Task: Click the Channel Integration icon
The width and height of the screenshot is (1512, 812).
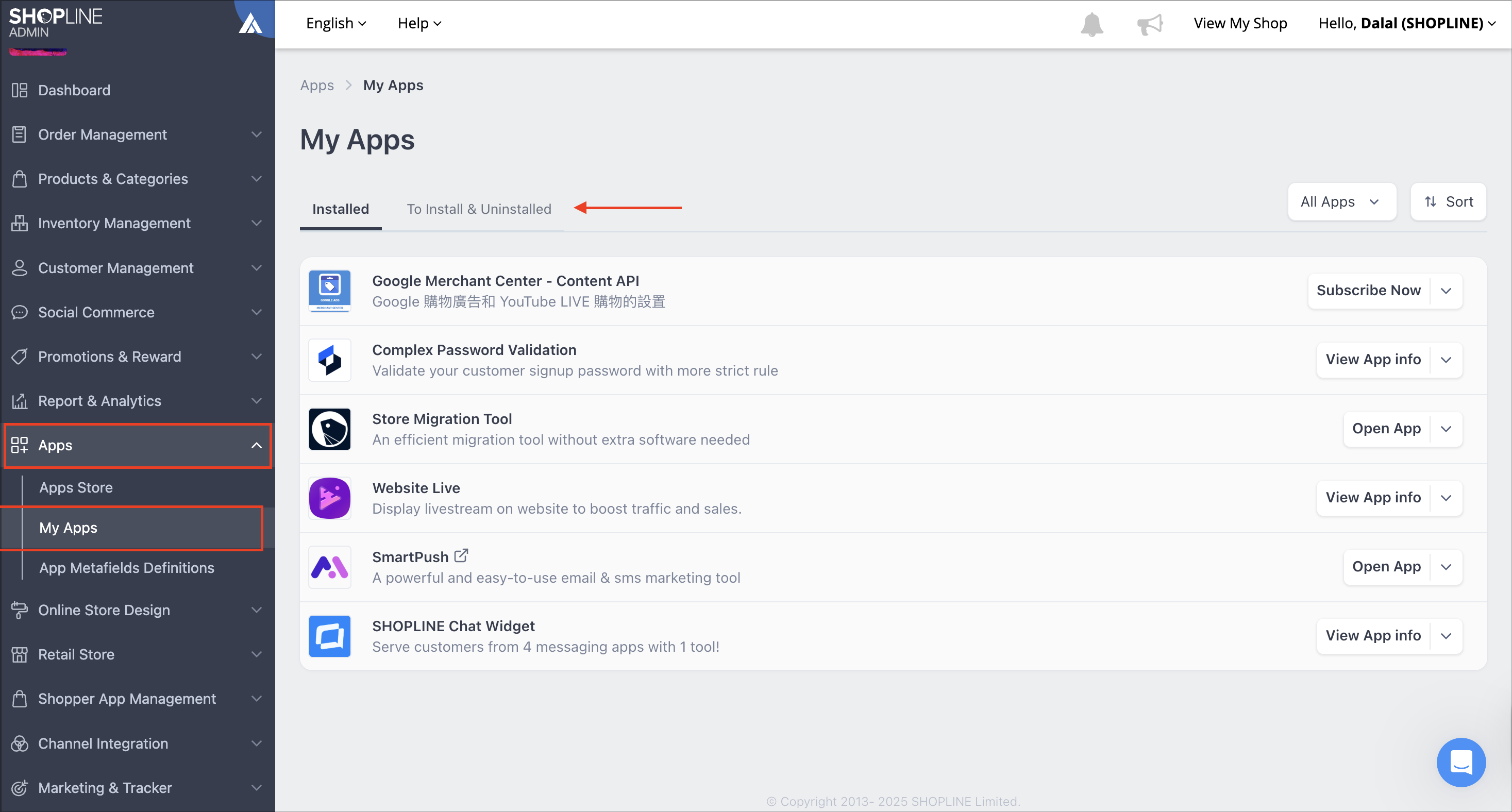Action: click(20, 743)
